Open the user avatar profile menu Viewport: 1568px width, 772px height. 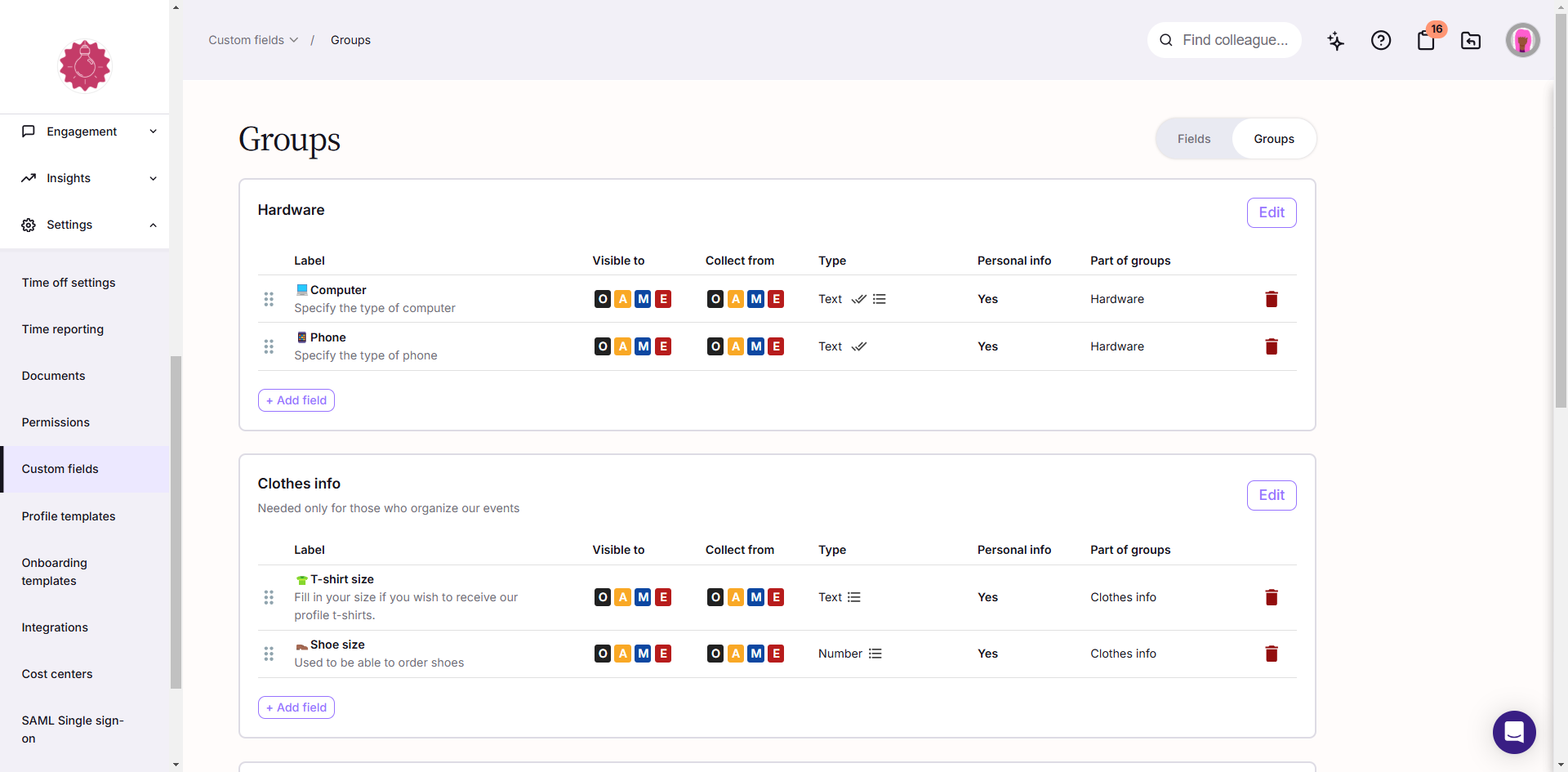(x=1523, y=40)
